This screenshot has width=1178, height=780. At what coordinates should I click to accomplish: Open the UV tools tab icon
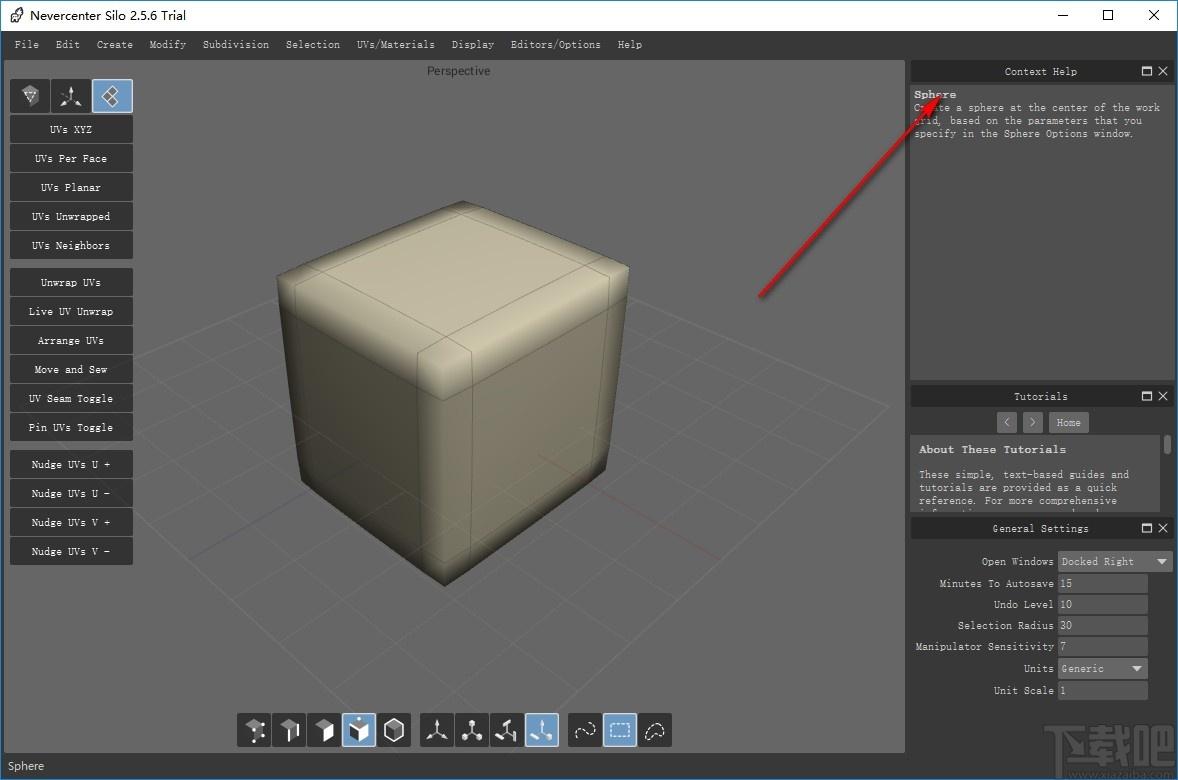[x=112, y=96]
